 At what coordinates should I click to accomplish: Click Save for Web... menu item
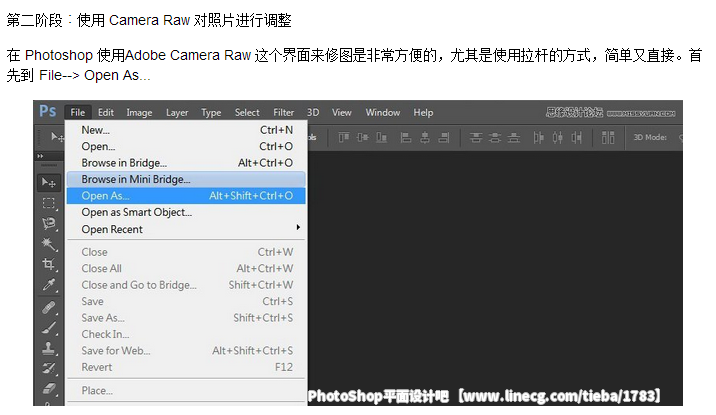click(186, 351)
